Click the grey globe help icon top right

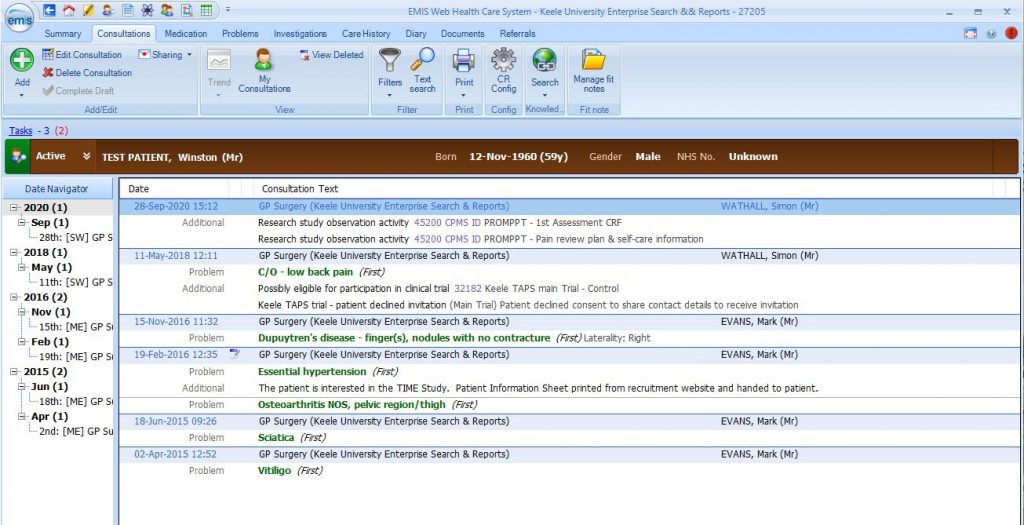[991, 34]
